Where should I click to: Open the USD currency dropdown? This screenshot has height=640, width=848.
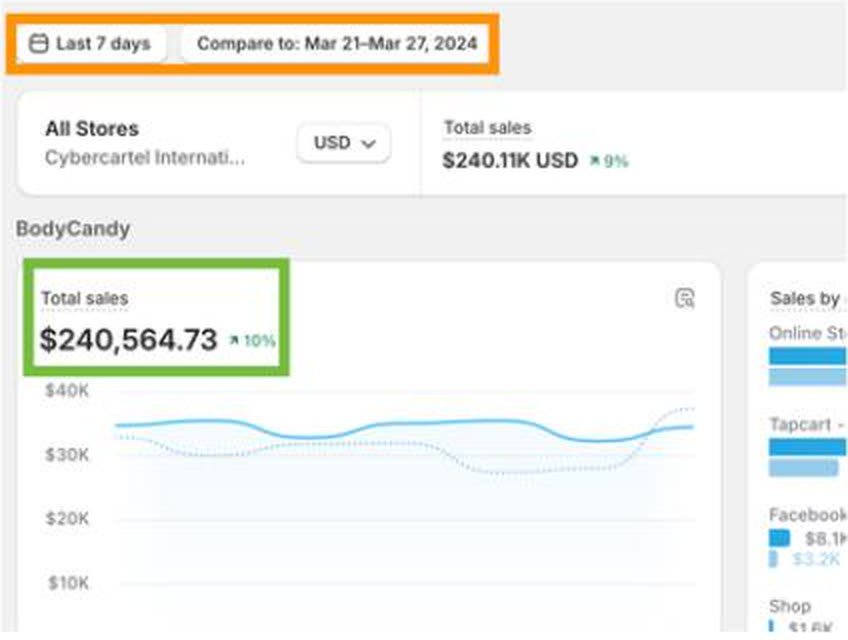[x=344, y=143]
